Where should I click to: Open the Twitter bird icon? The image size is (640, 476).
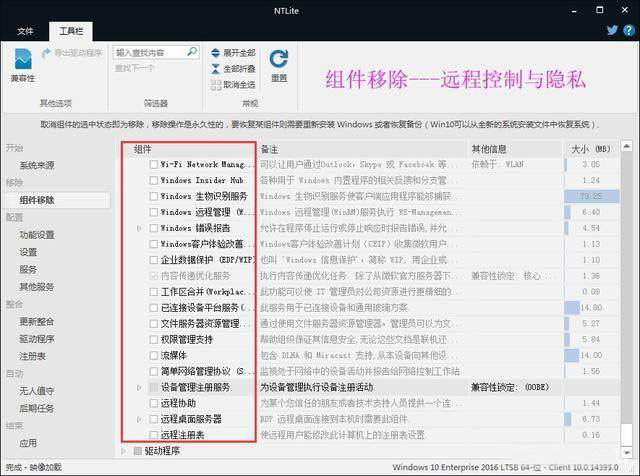[612, 30]
